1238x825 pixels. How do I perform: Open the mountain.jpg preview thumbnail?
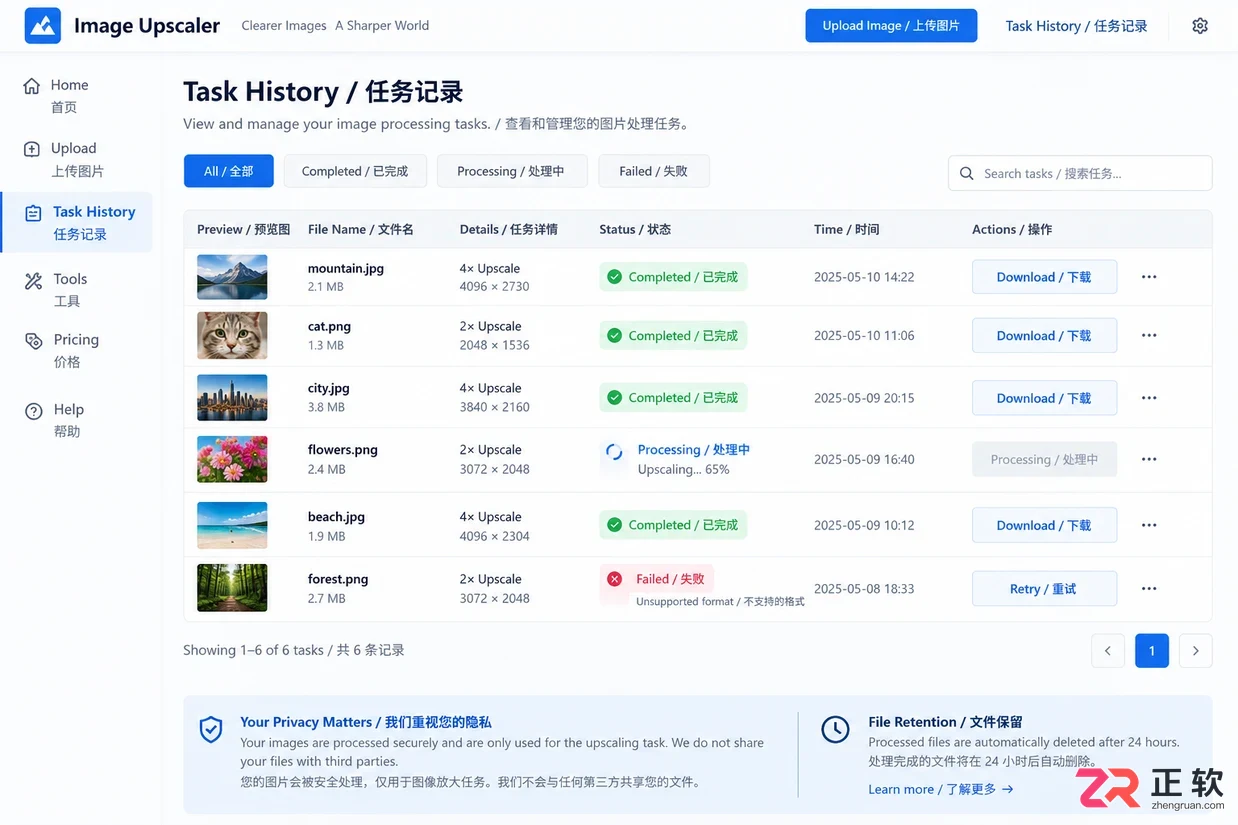click(232, 277)
